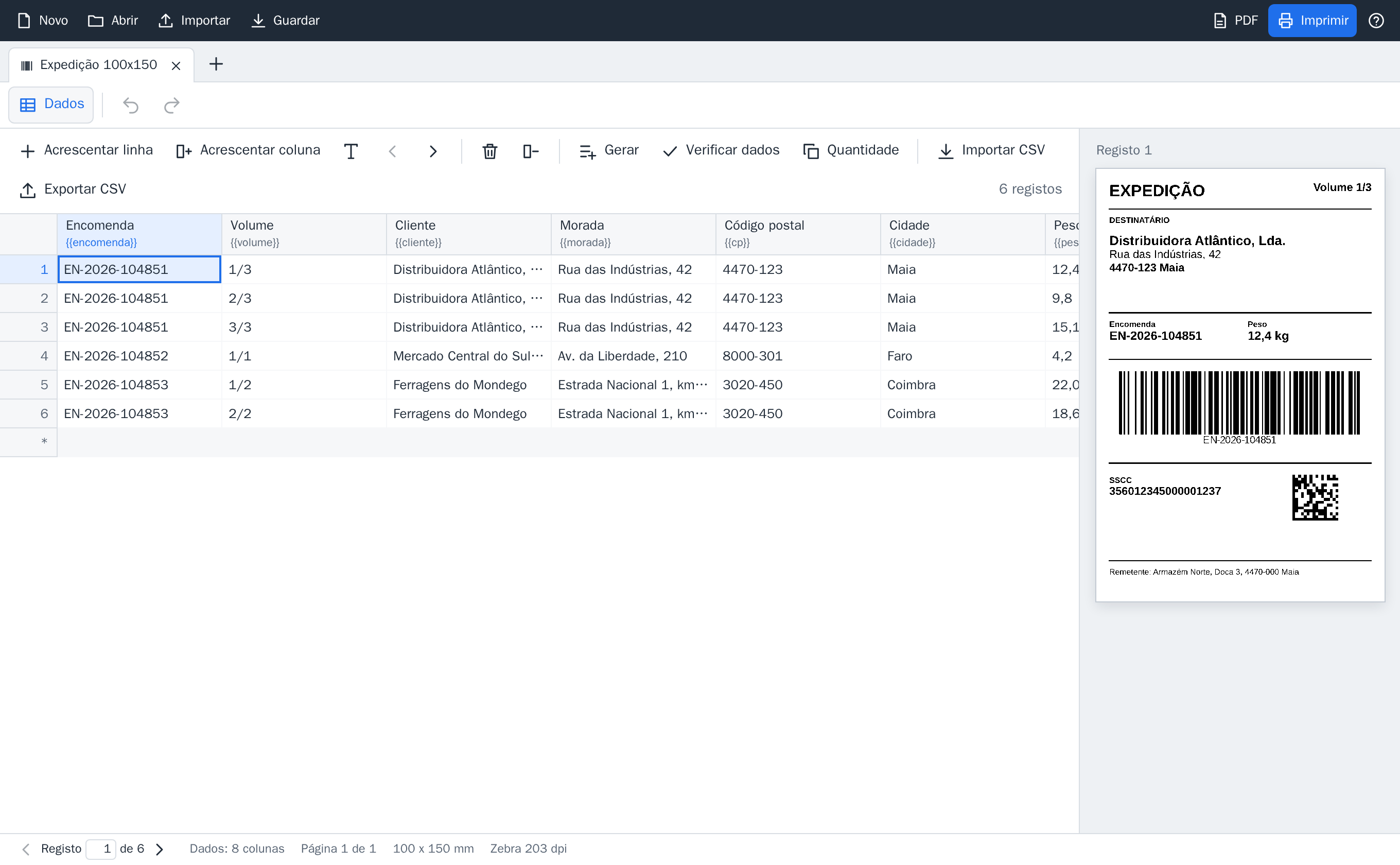Go to next record in status bar

click(160, 849)
